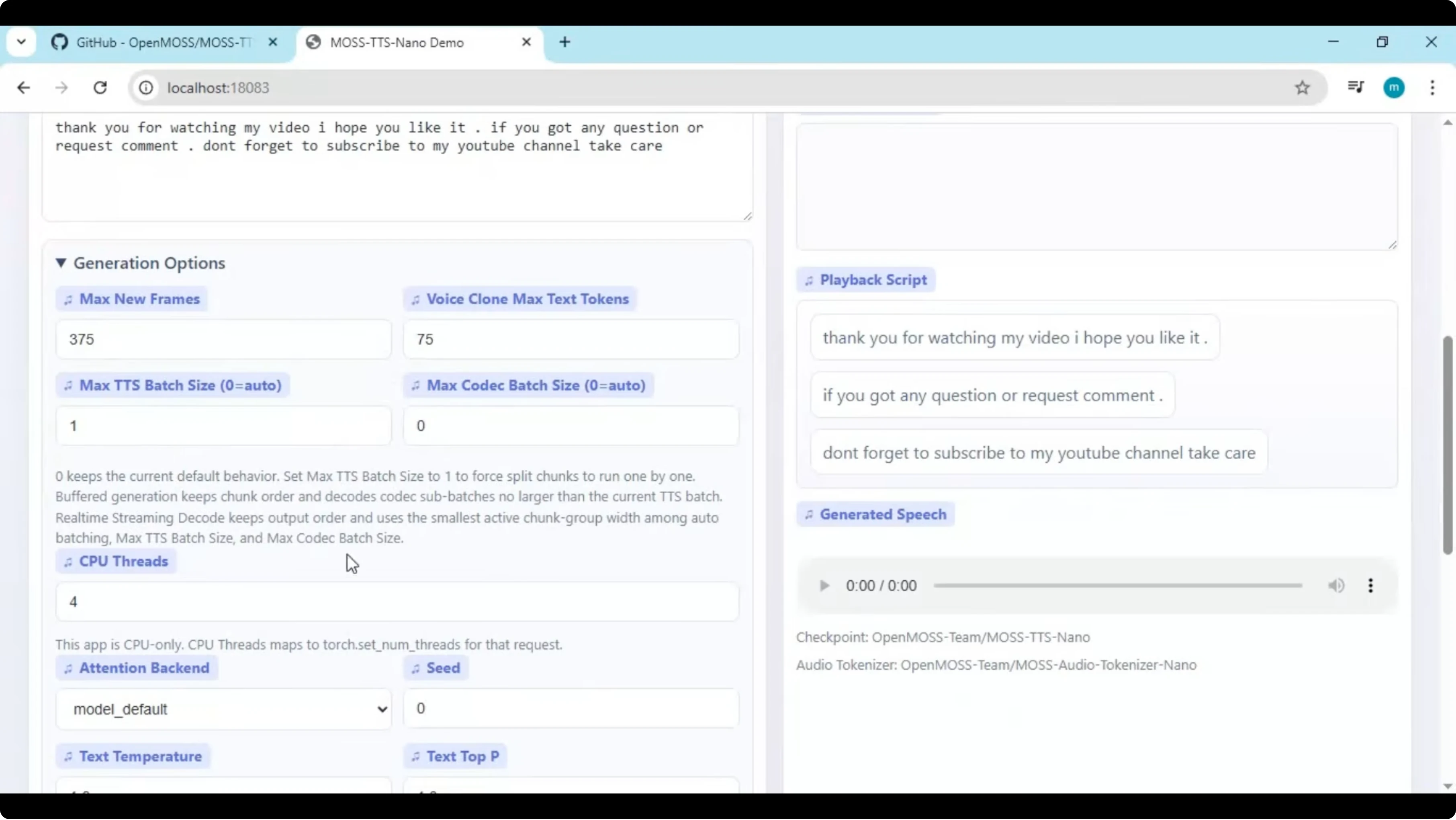Open the Attention Backend dropdown
Viewport: 1456px width, 820px height.
223,709
